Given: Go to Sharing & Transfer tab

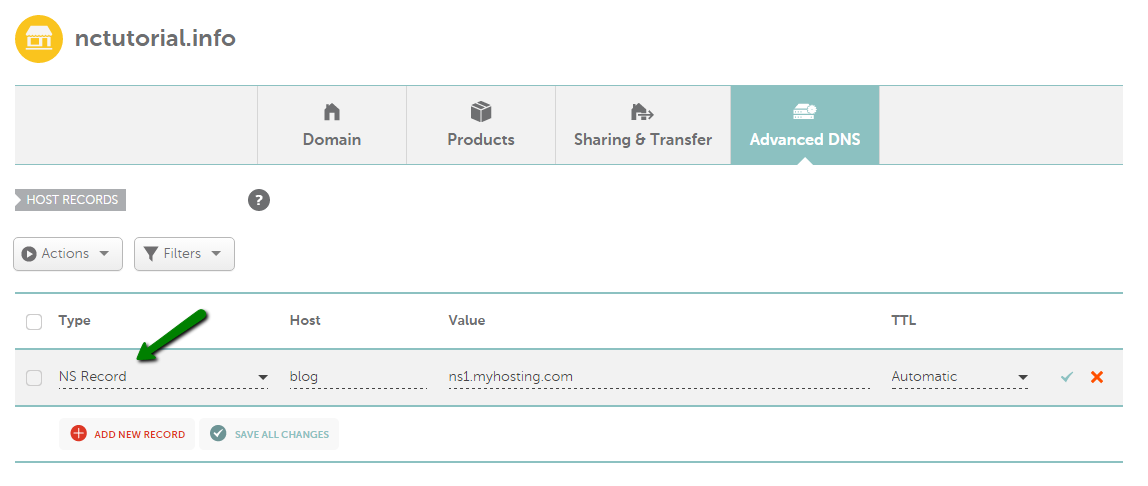Looking at the screenshot, I should [x=643, y=125].
